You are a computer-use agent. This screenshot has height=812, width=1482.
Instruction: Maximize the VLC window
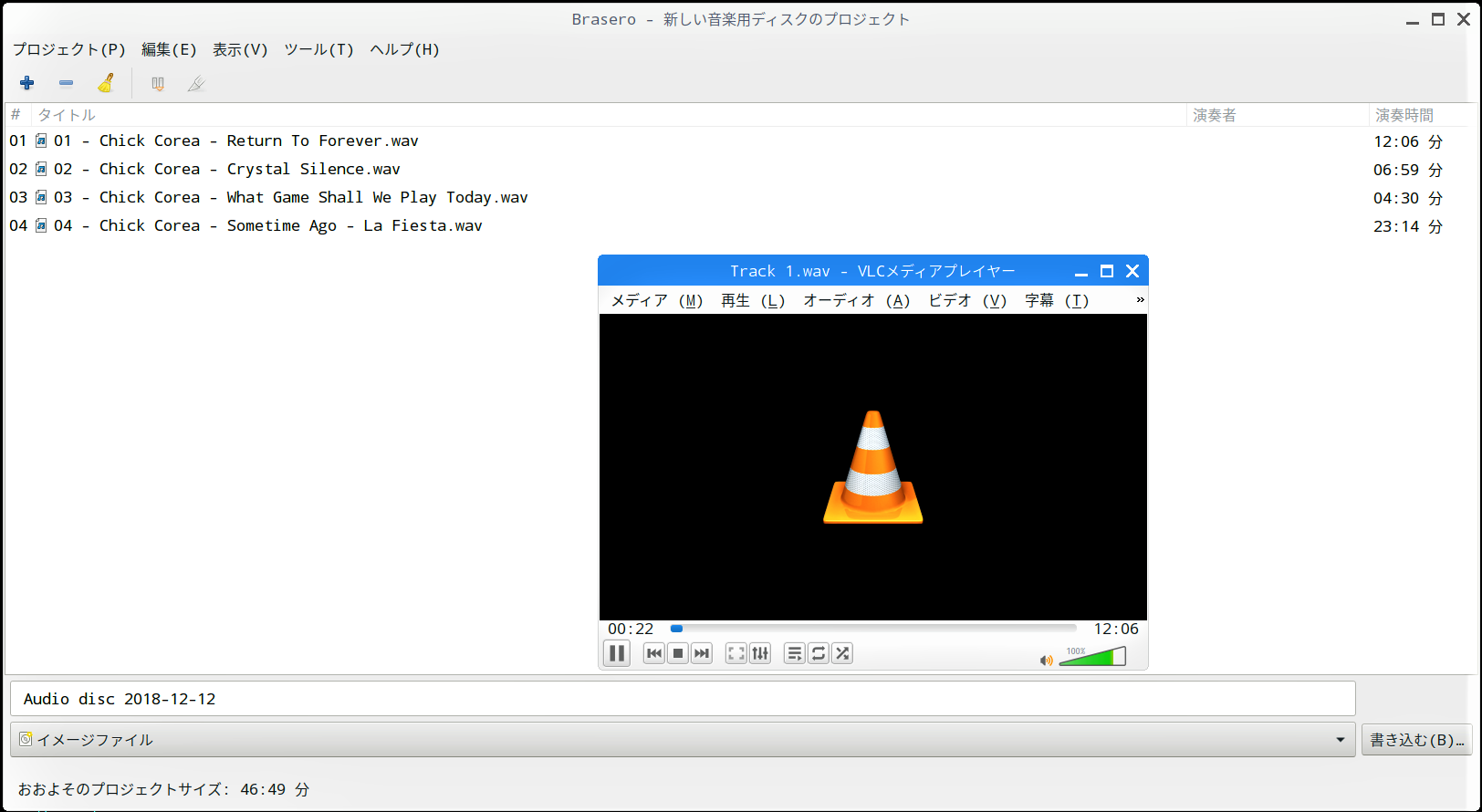pyautogui.click(x=1107, y=271)
